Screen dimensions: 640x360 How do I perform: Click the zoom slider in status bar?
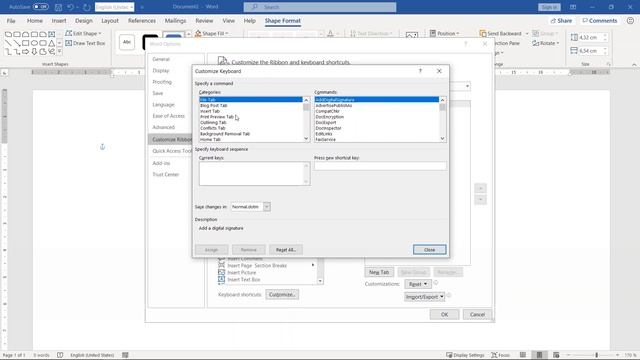(x=596, y=355)
